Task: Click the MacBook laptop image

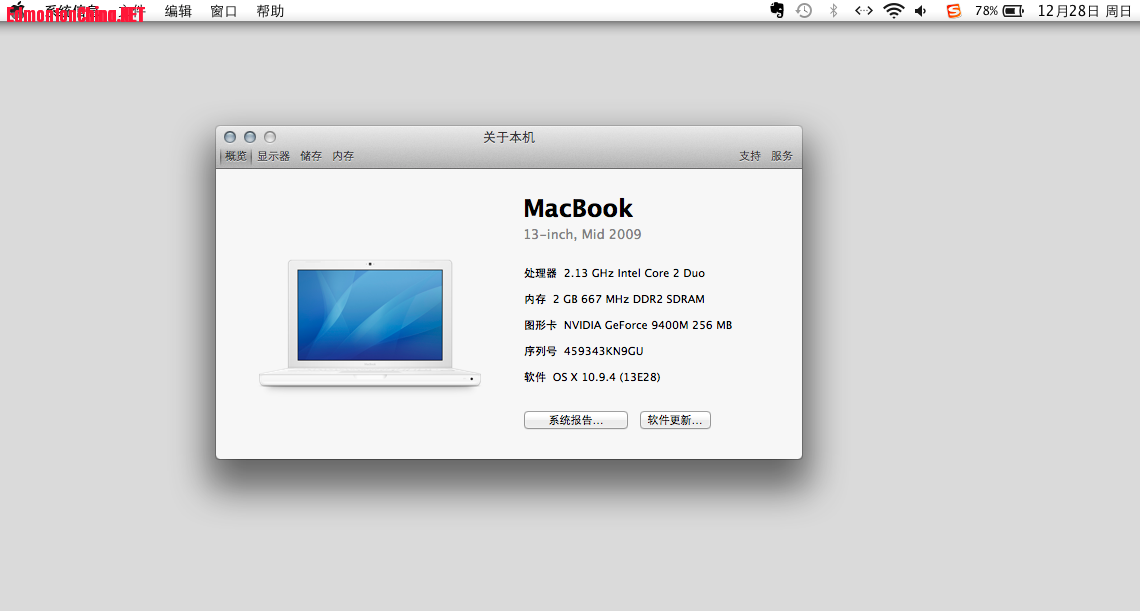Action: click(x=370, y=323)
